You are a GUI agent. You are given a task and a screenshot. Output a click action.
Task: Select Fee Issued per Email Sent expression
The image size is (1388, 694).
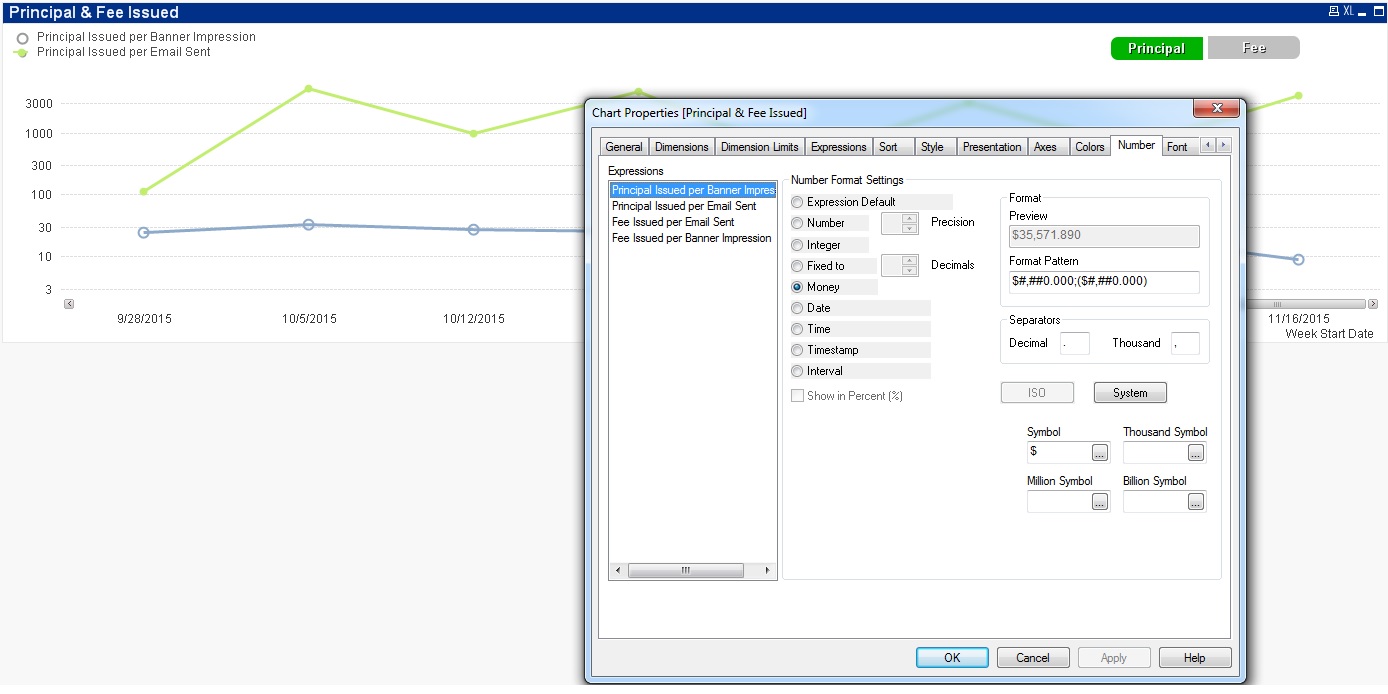point(692,222)
